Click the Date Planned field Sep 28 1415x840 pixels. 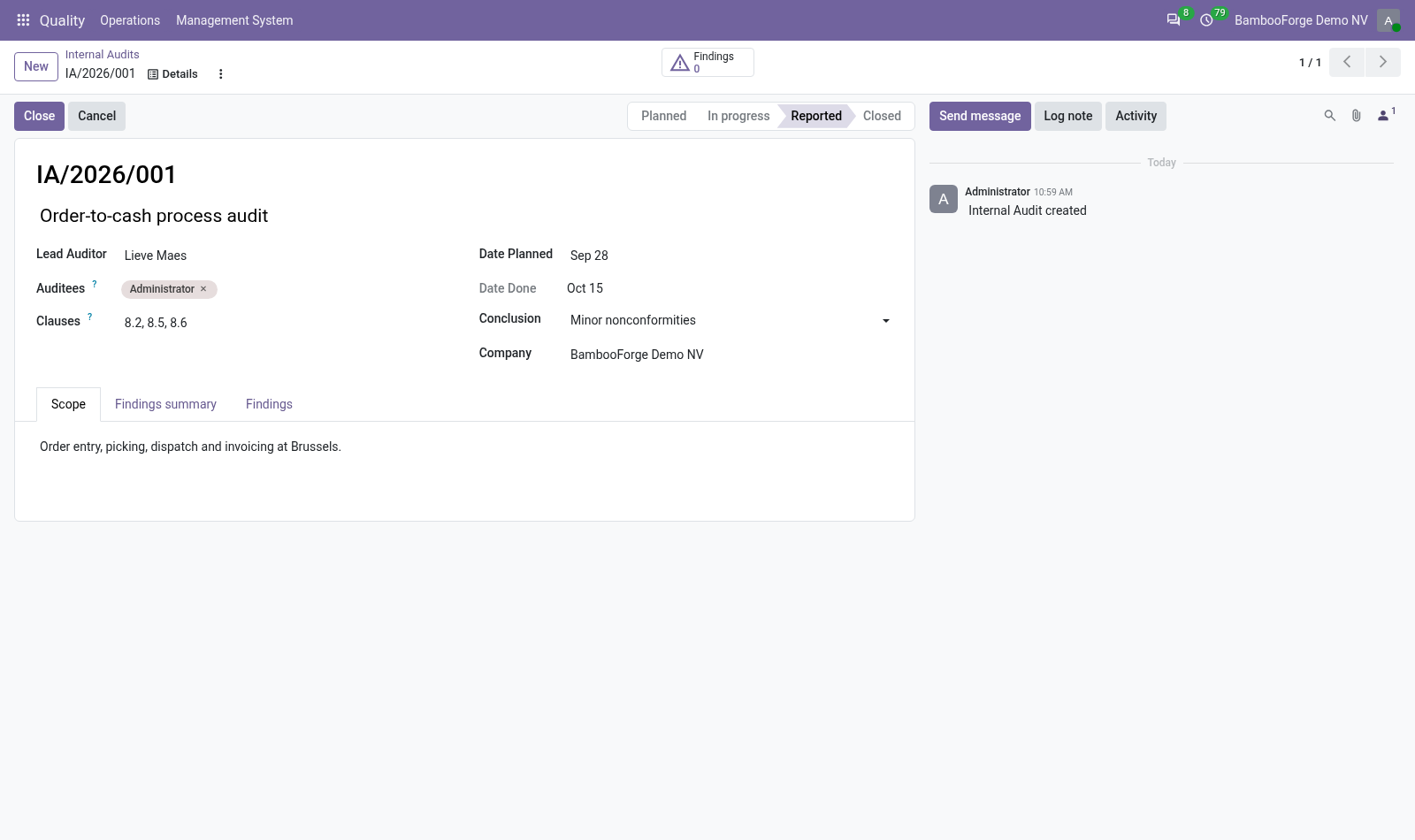point(730,256)
